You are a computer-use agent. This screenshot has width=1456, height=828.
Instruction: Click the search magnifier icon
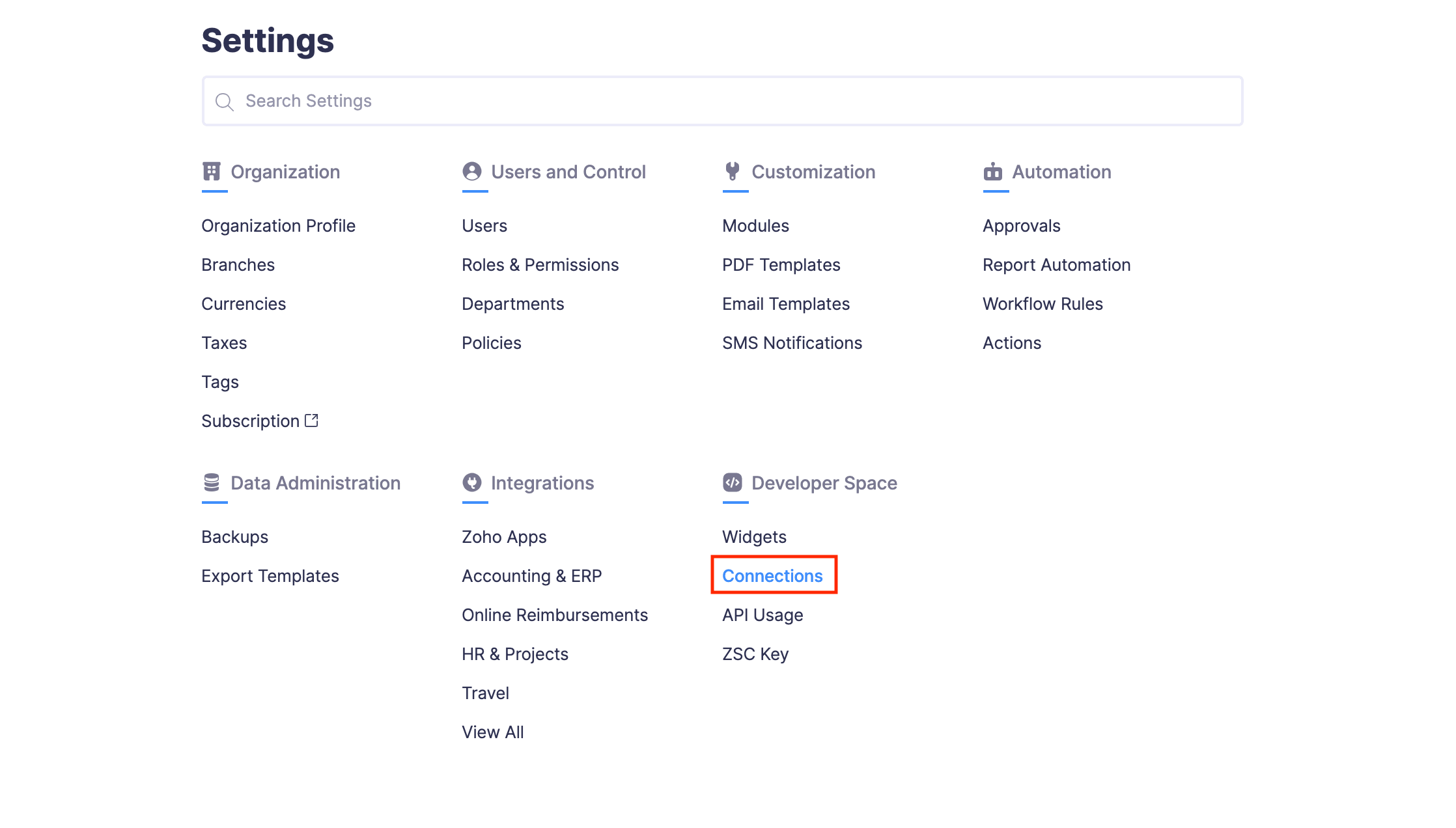(x=225, y=102)
